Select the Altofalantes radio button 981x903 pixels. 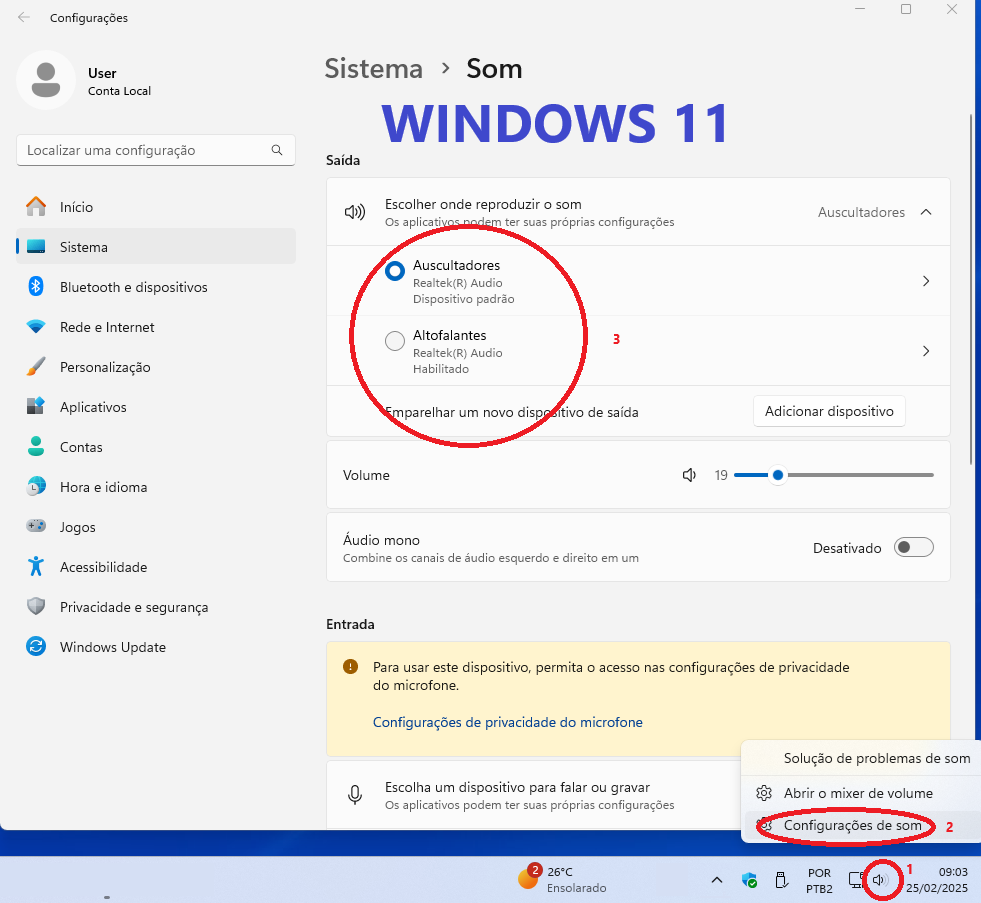(395, 341)
